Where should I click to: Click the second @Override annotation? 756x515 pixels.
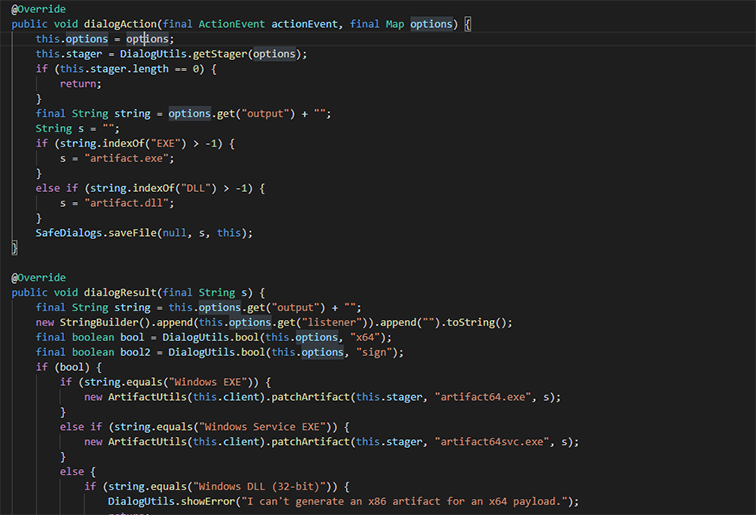click(x=39, y=278)
